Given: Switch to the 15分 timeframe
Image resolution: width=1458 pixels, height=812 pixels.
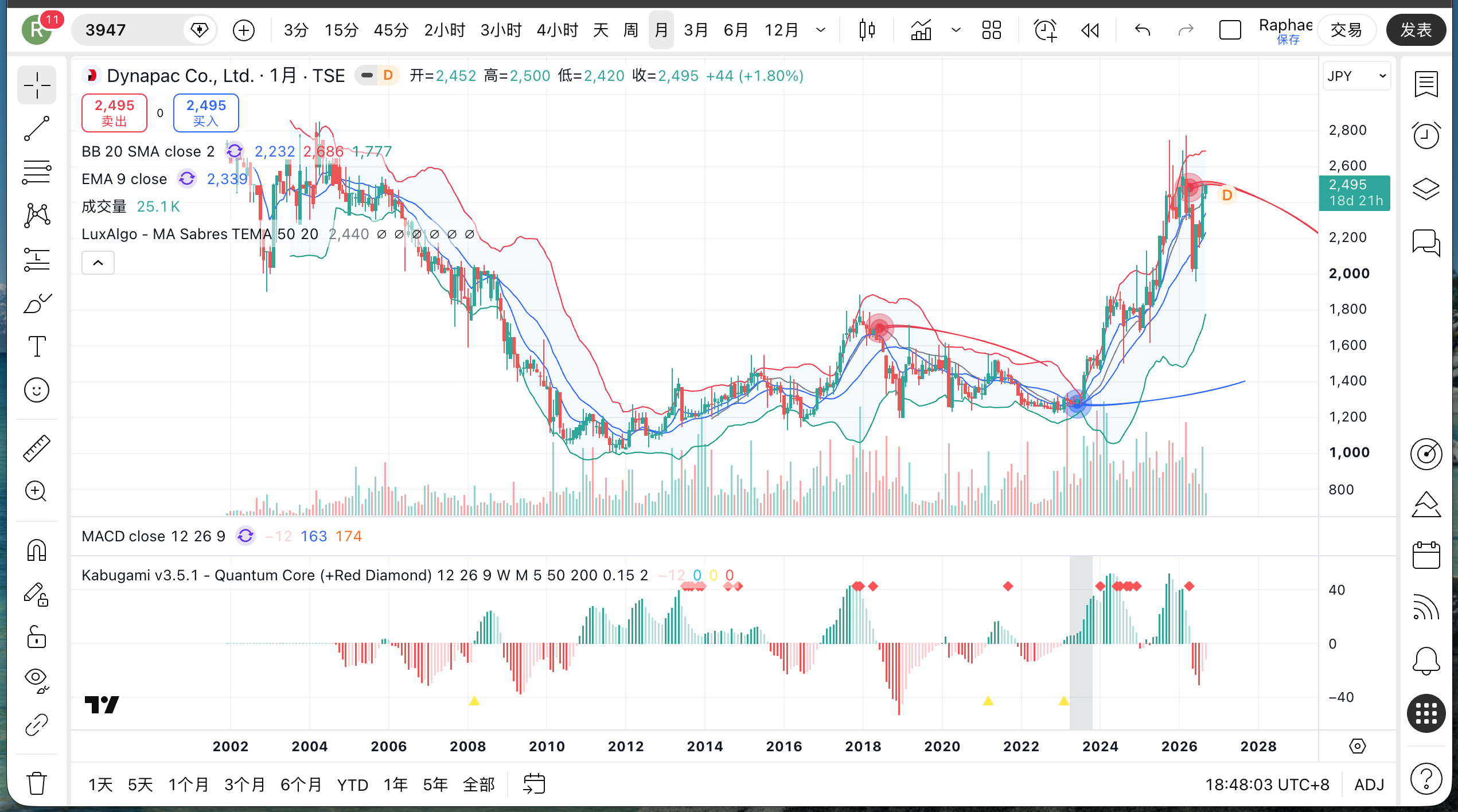Looking at the screenshot, I should [x=341, y=30].
